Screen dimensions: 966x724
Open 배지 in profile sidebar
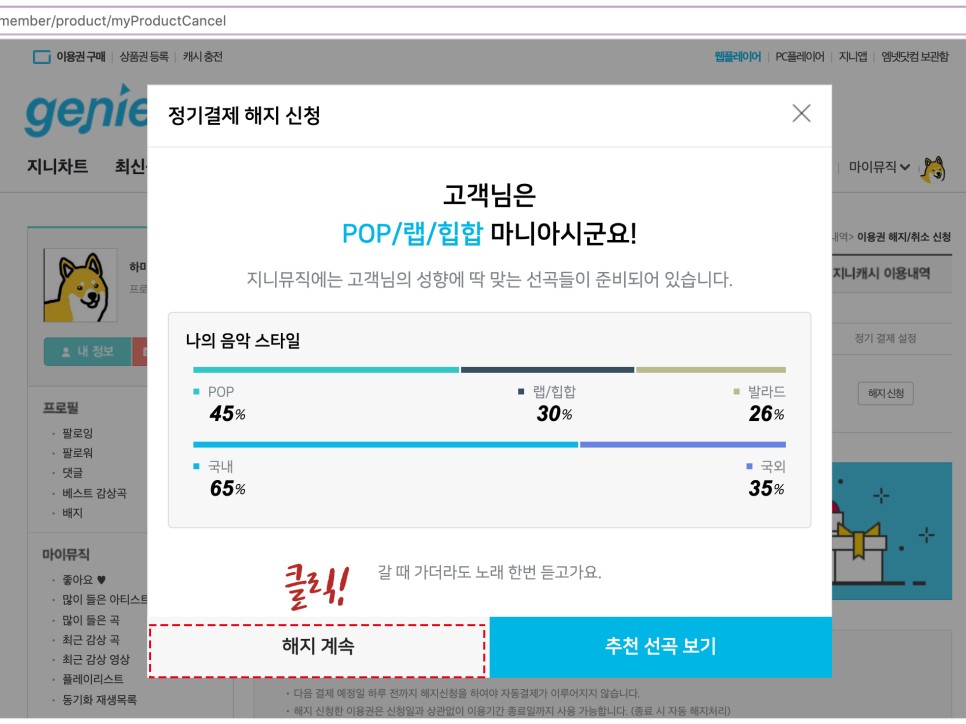pyautogui.click(x=72, y=513)
